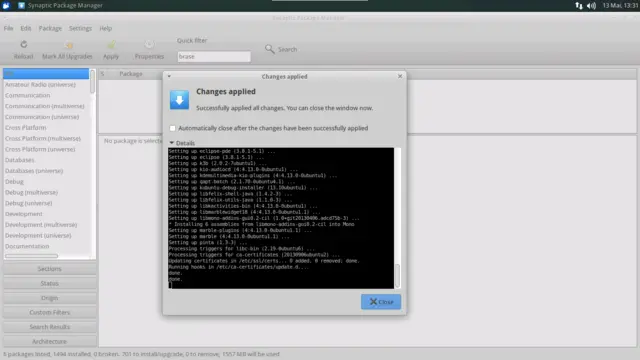Click the network indicator in system tray
The height and width of the screenshot is (360, 640).
pyautogui.click(x=579, y=6)
